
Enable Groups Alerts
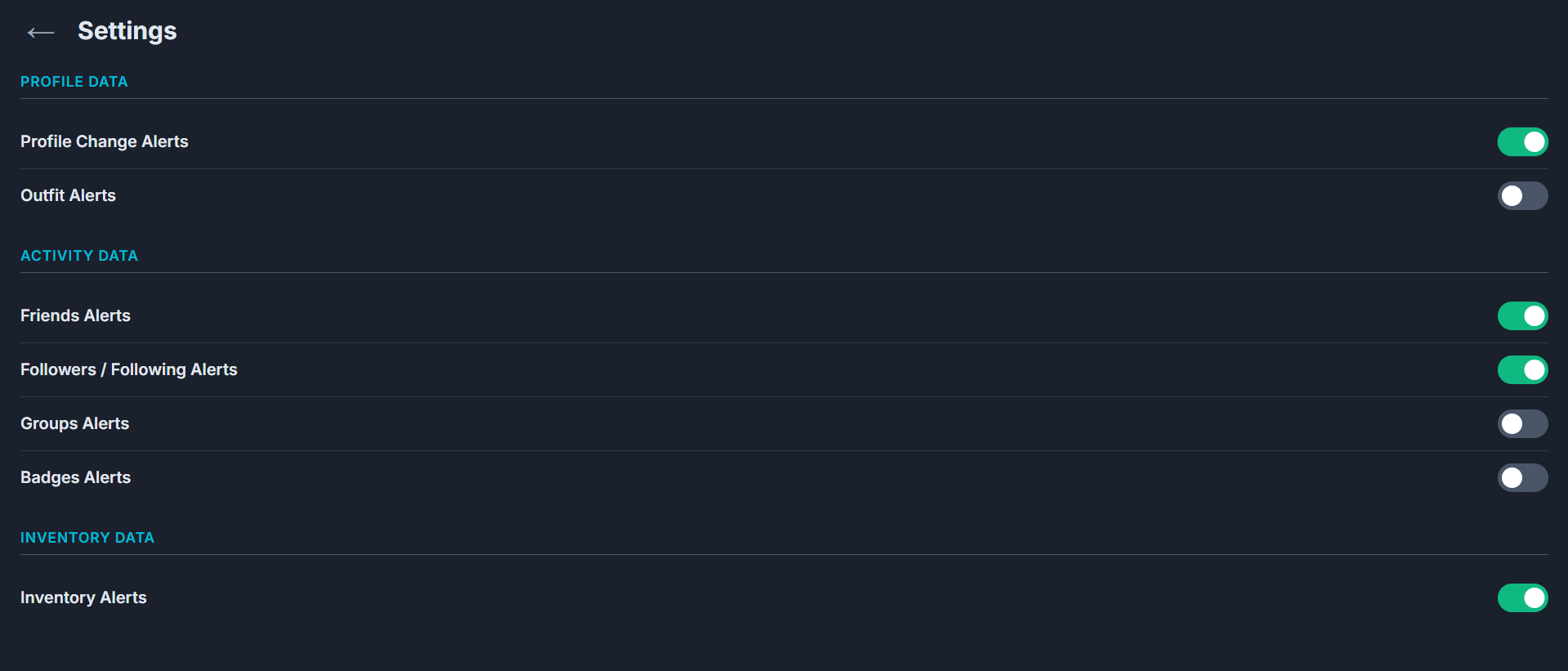(x=1522, y=423)
